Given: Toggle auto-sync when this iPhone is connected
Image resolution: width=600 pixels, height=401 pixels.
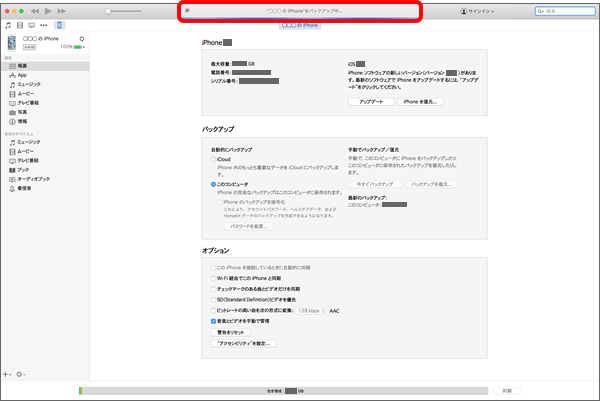Looking at the screenshot, I should point(213,267).
